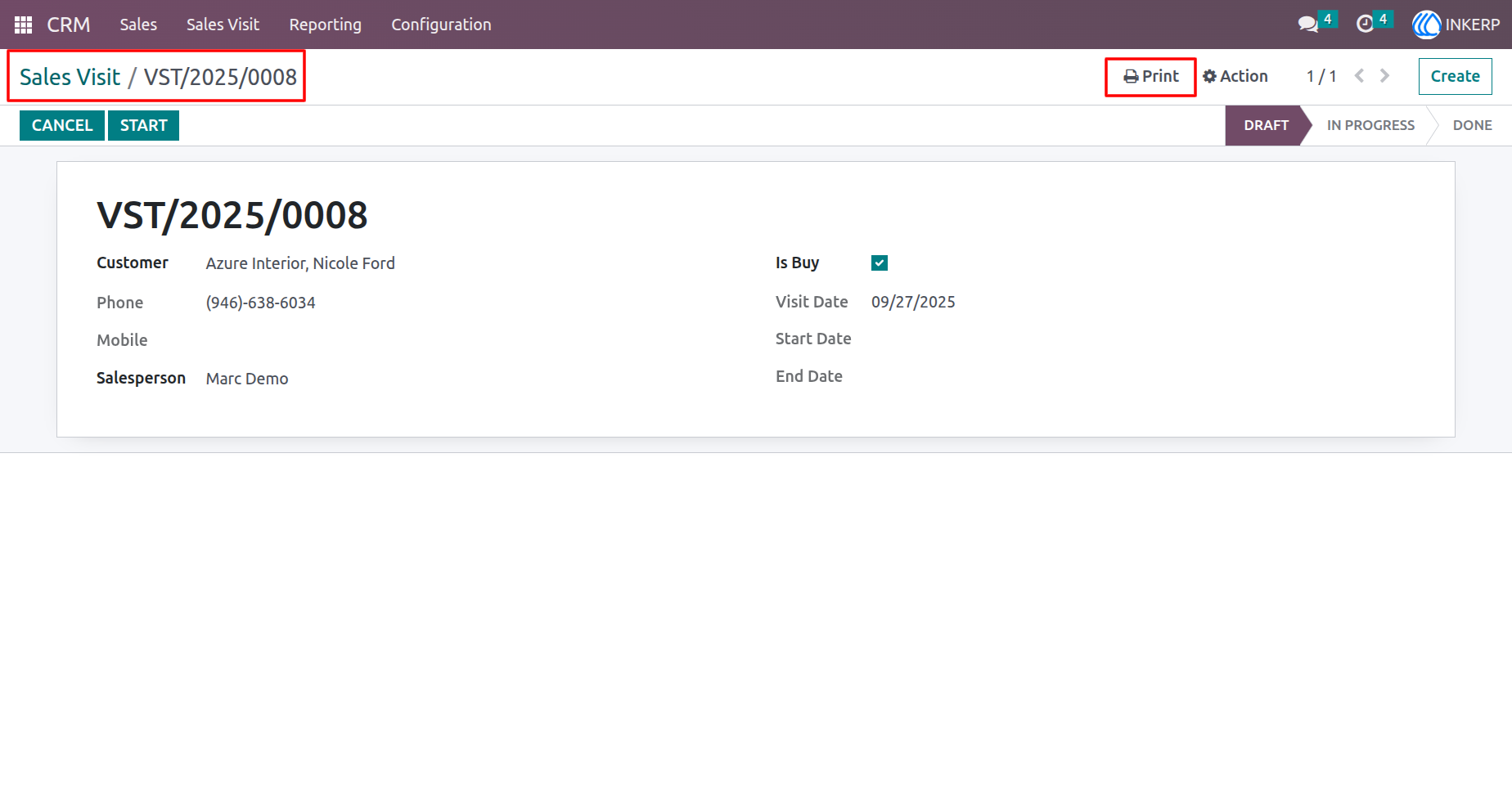Click the CRM app title
1512x790 pixels.
69,25
